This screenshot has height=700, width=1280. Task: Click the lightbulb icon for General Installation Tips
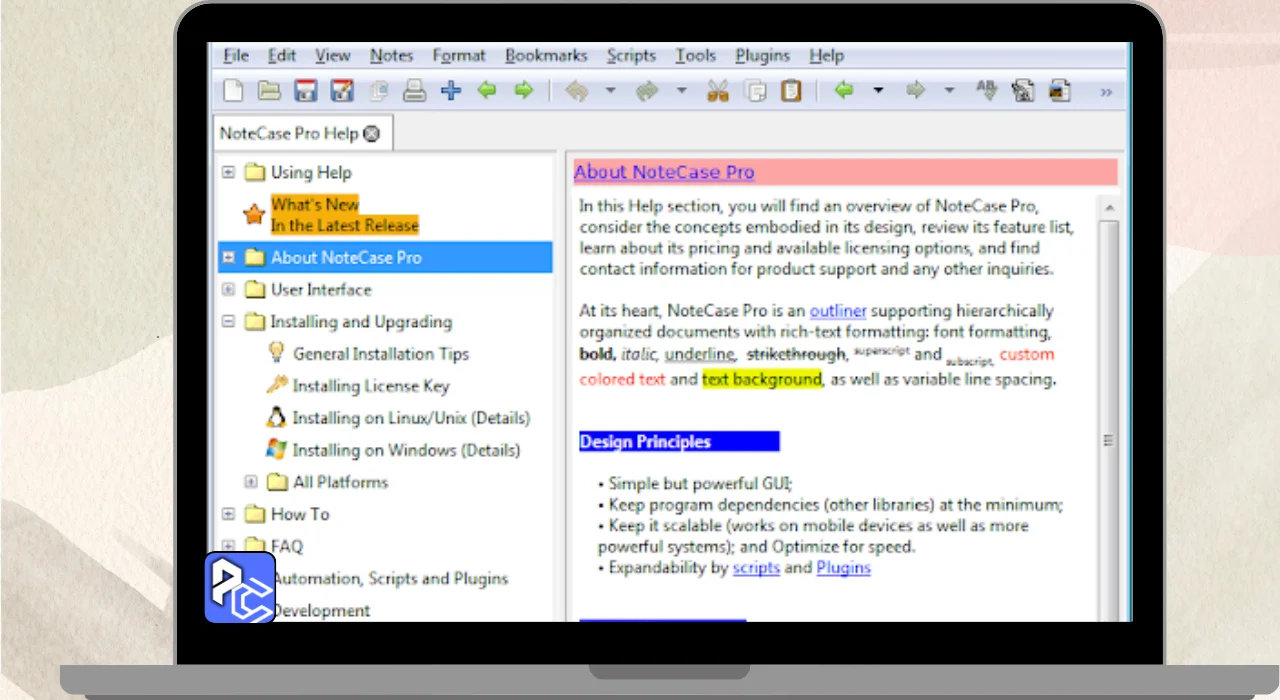point(277,353)
